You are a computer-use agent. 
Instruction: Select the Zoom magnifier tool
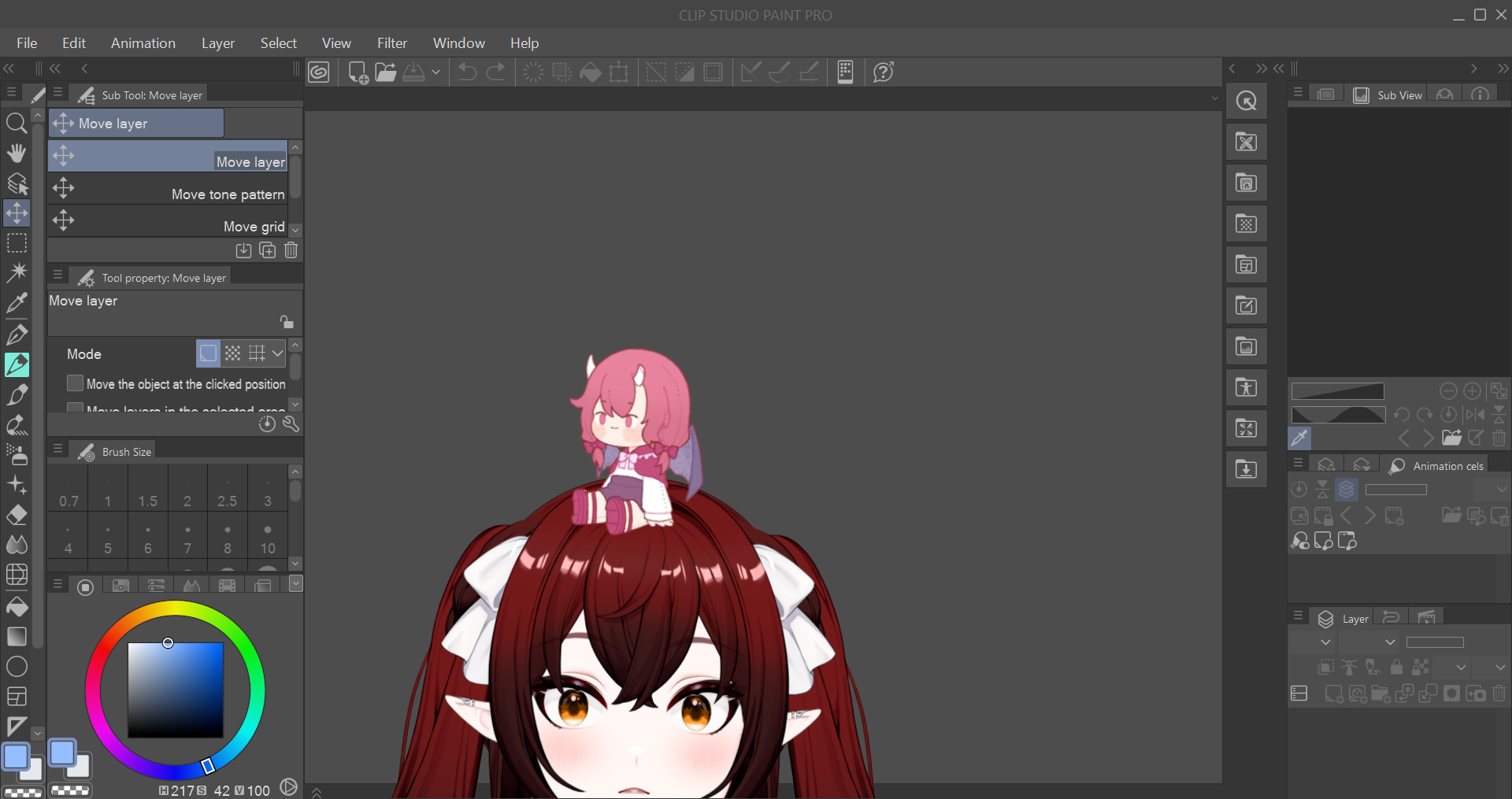pyautogui.click(x=17, y=123)
